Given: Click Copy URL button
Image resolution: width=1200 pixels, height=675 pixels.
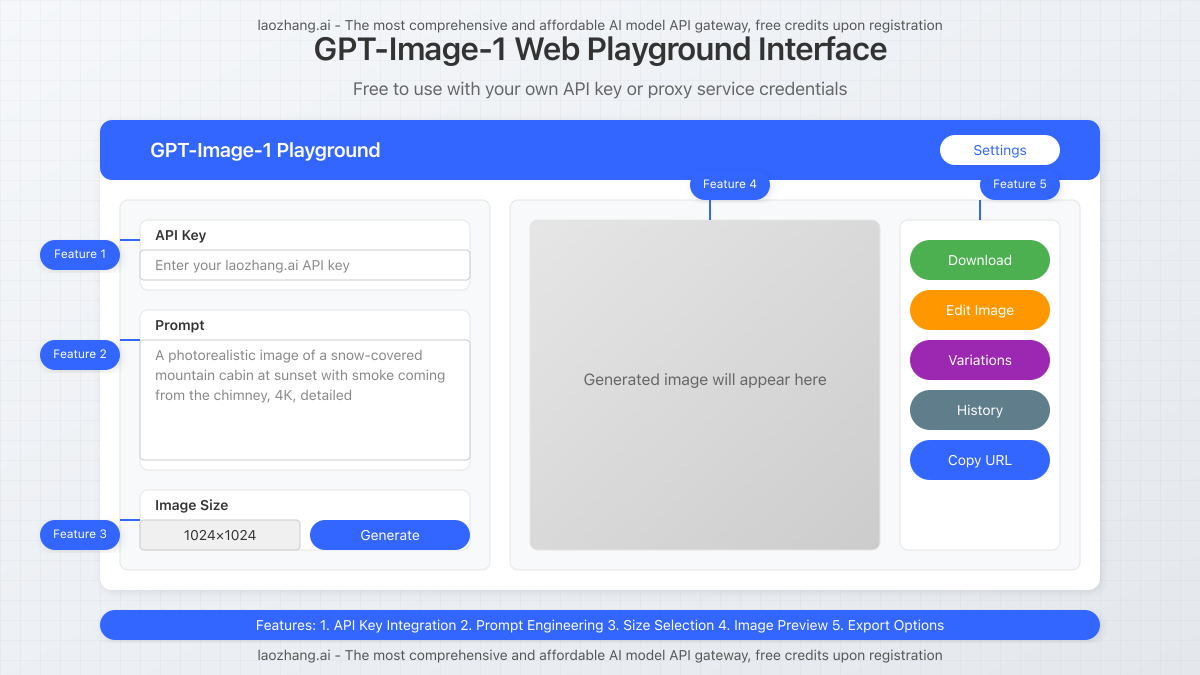Looking at the screenshot, I should click(x=980, y=460).
